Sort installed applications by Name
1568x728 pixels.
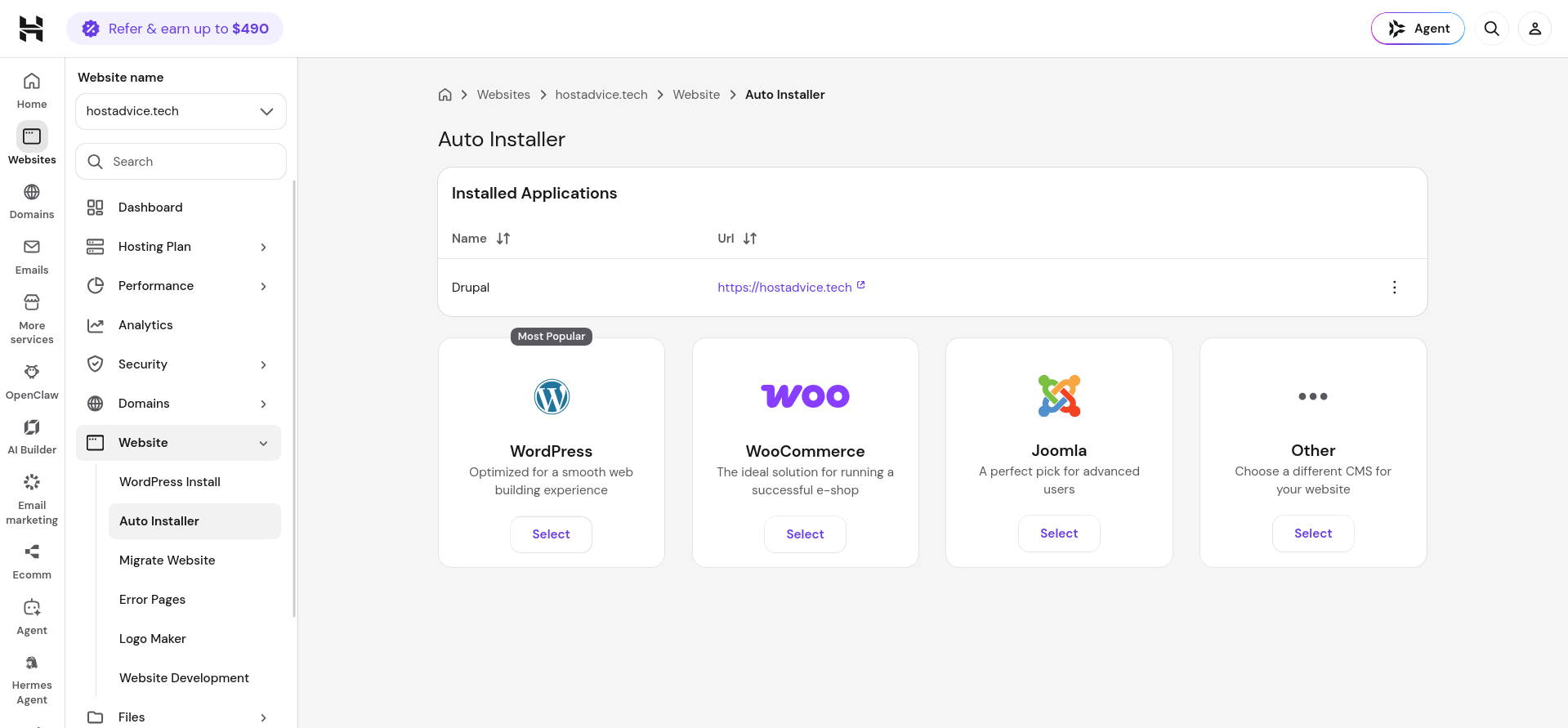click(x=503, y=239)
